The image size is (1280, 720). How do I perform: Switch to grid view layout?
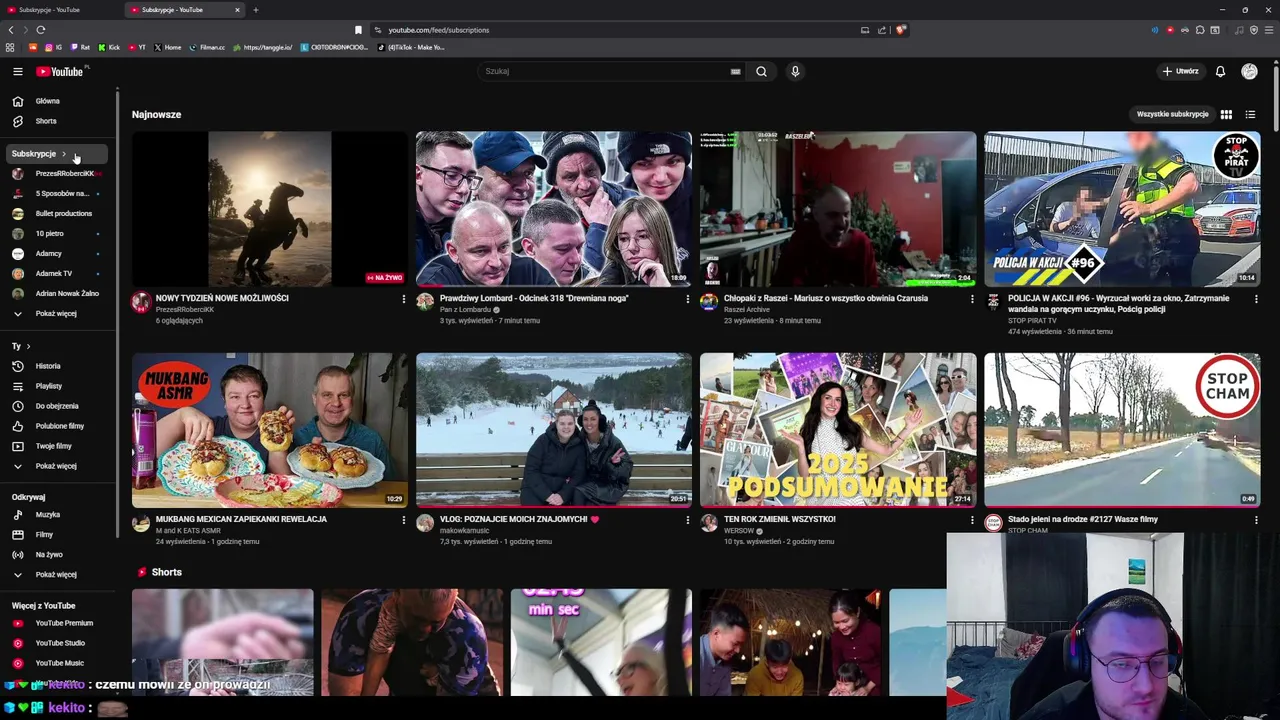(x=1226, y=114)
